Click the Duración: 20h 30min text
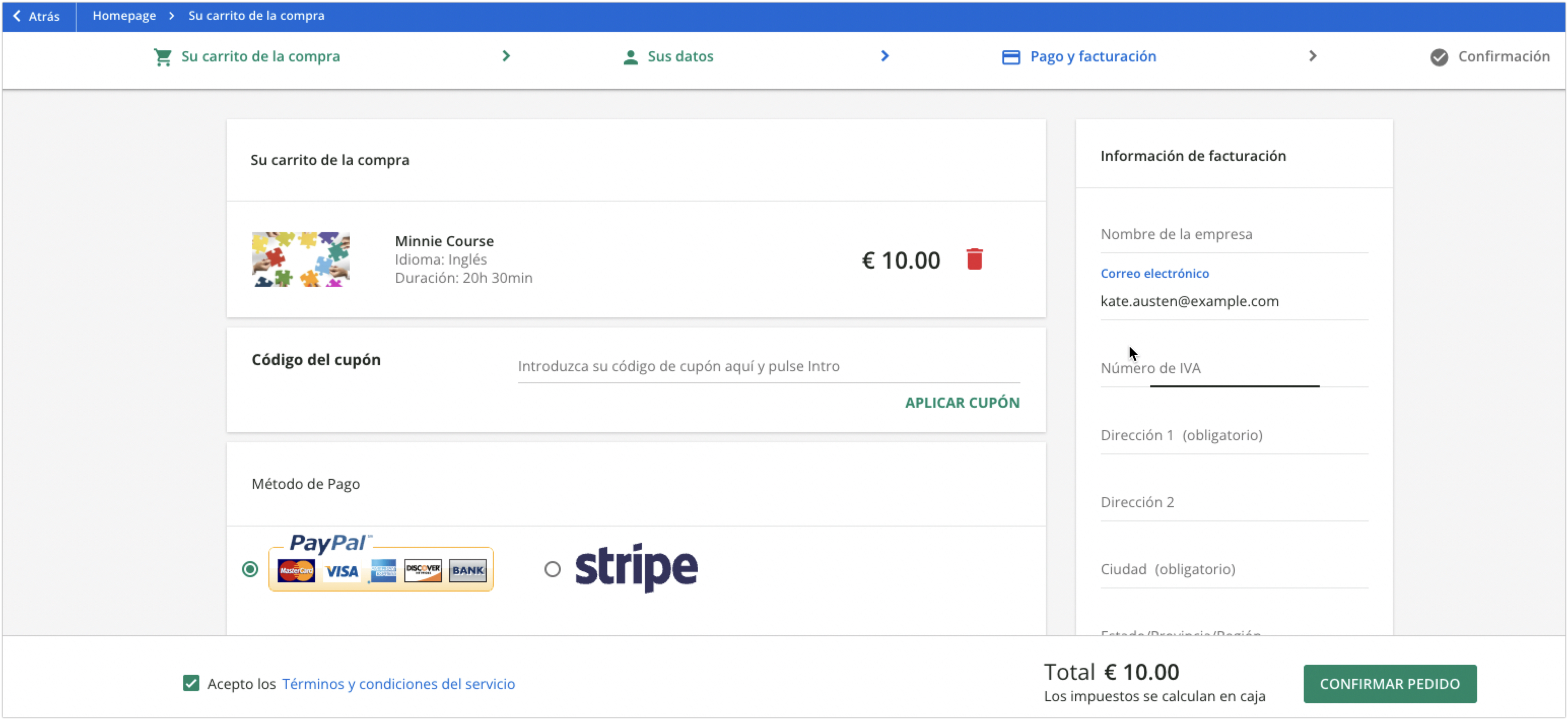This screenshot has height=720, width=1568. (x=463, y=278)
